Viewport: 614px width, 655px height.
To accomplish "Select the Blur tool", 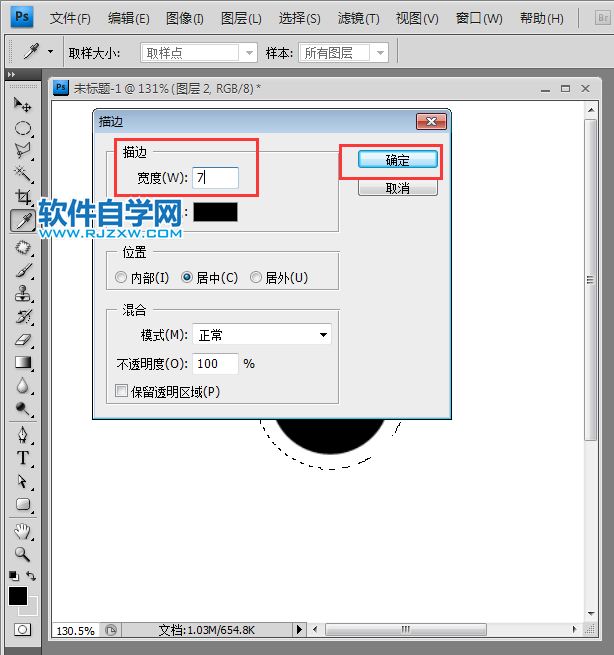I will coord(23,386).
